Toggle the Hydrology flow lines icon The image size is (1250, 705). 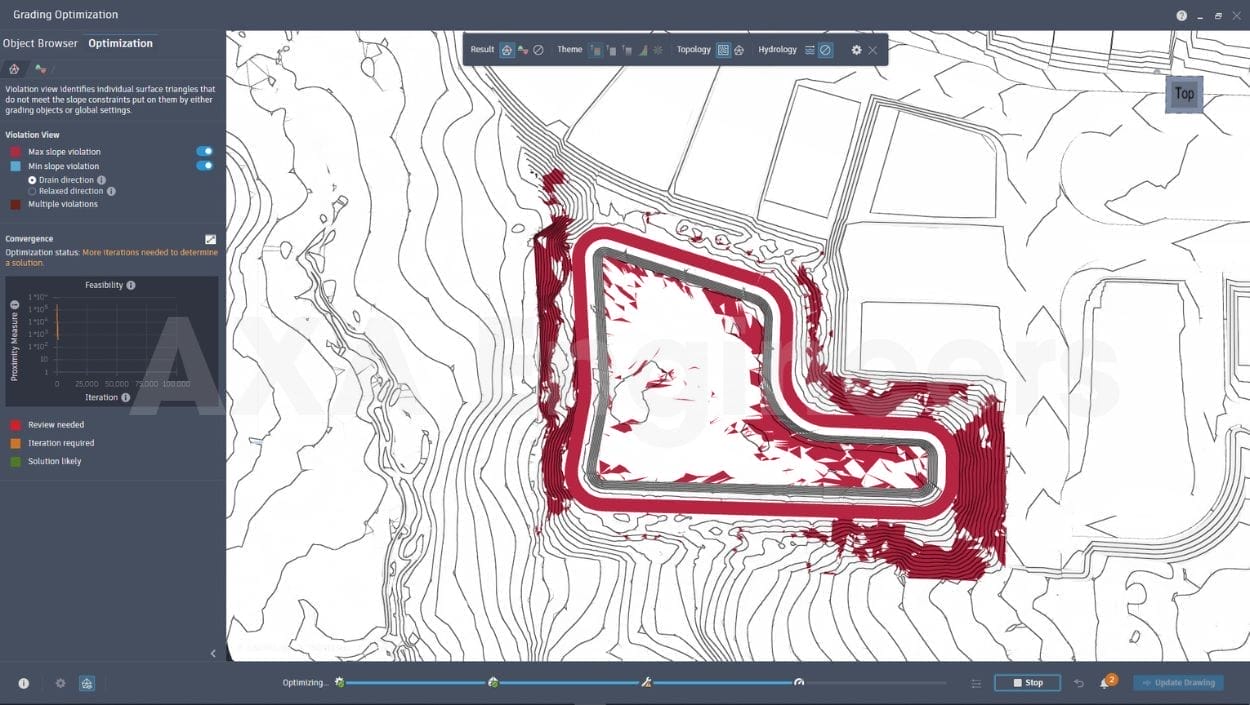(x=810, y=49)
